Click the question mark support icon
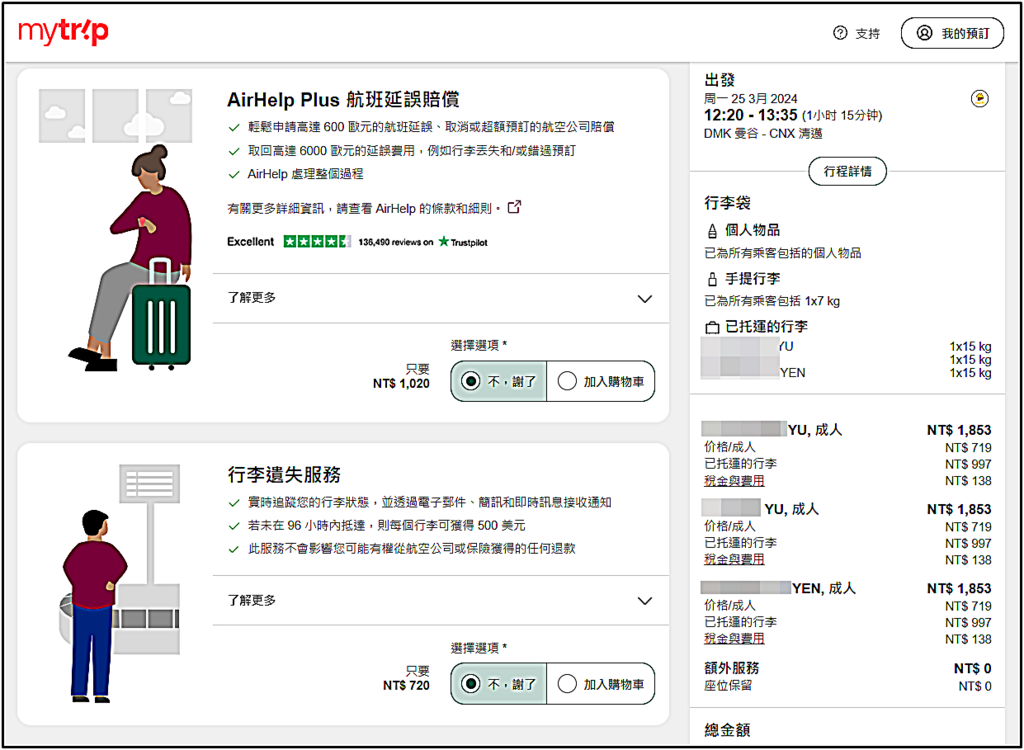The width and height of the screenshot is (1024, 750). [840, 33]
